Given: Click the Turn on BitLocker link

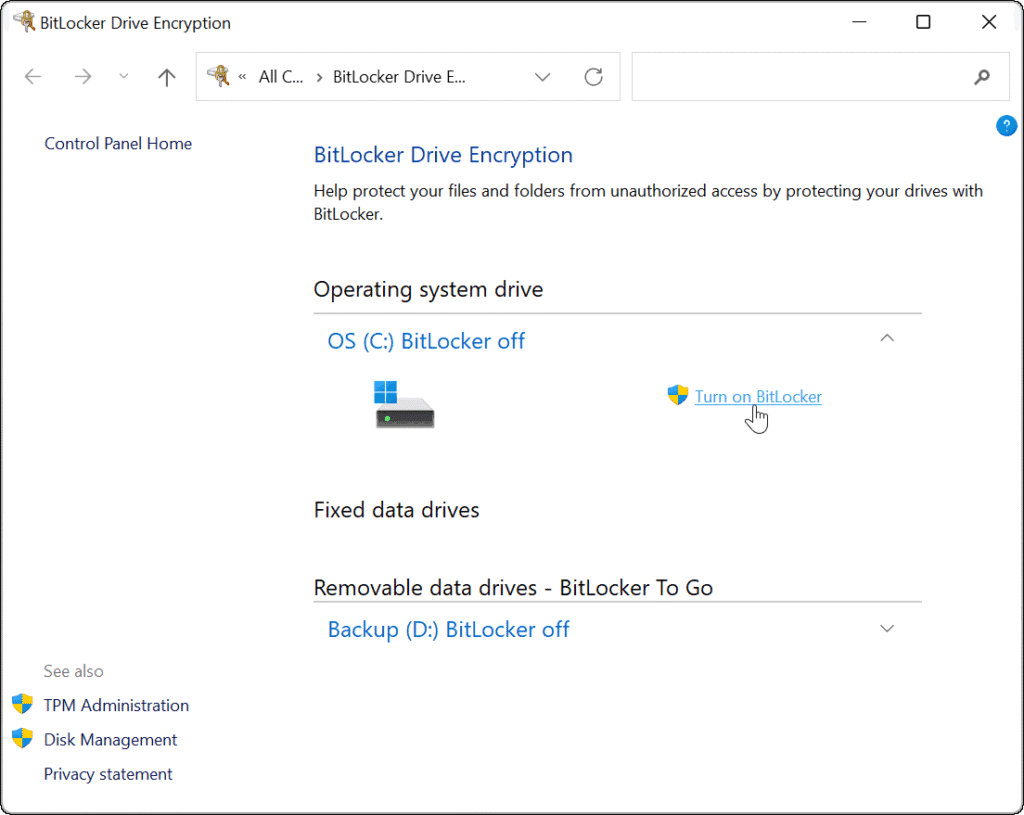Looking at the screenshot, I should point(758,397).
